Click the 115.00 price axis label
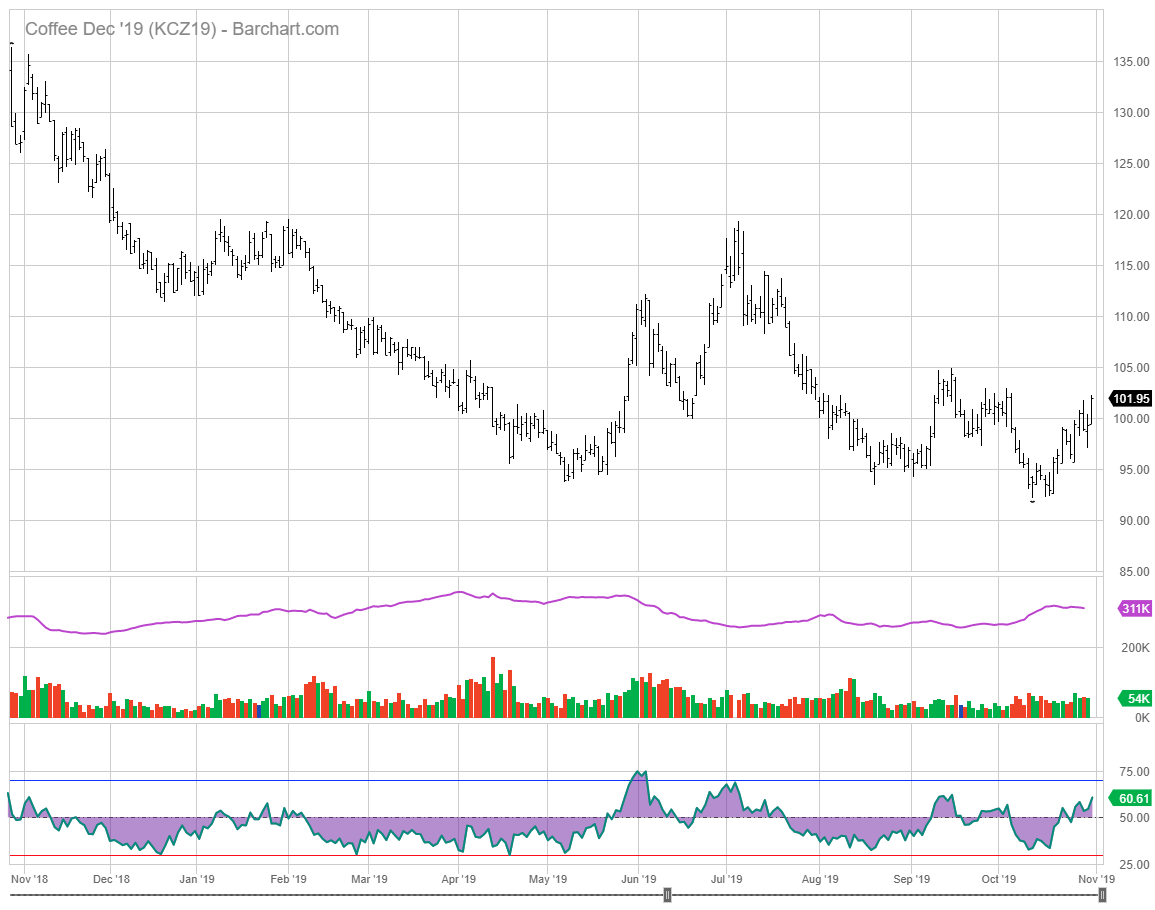 pyautogui.click(x=1131, y=265)
